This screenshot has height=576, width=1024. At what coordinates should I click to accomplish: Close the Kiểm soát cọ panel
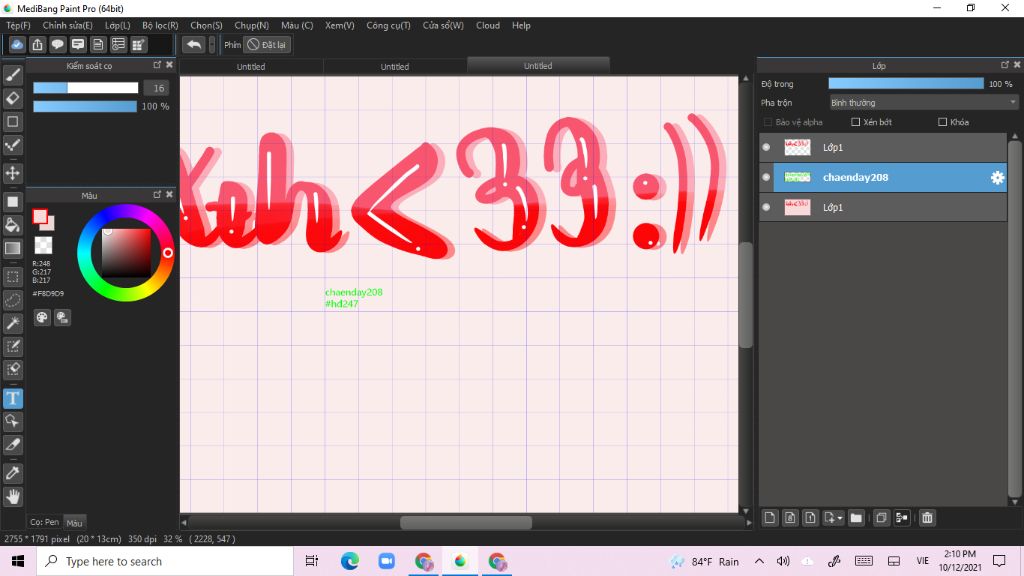(x=170, y=65)
